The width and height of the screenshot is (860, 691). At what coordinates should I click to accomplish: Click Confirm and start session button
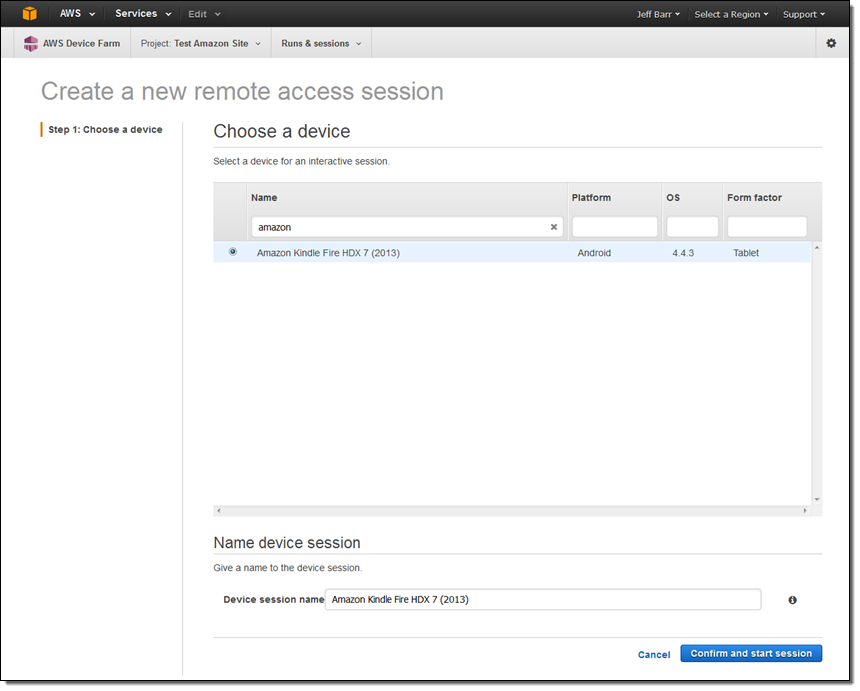tap(751, 653)
